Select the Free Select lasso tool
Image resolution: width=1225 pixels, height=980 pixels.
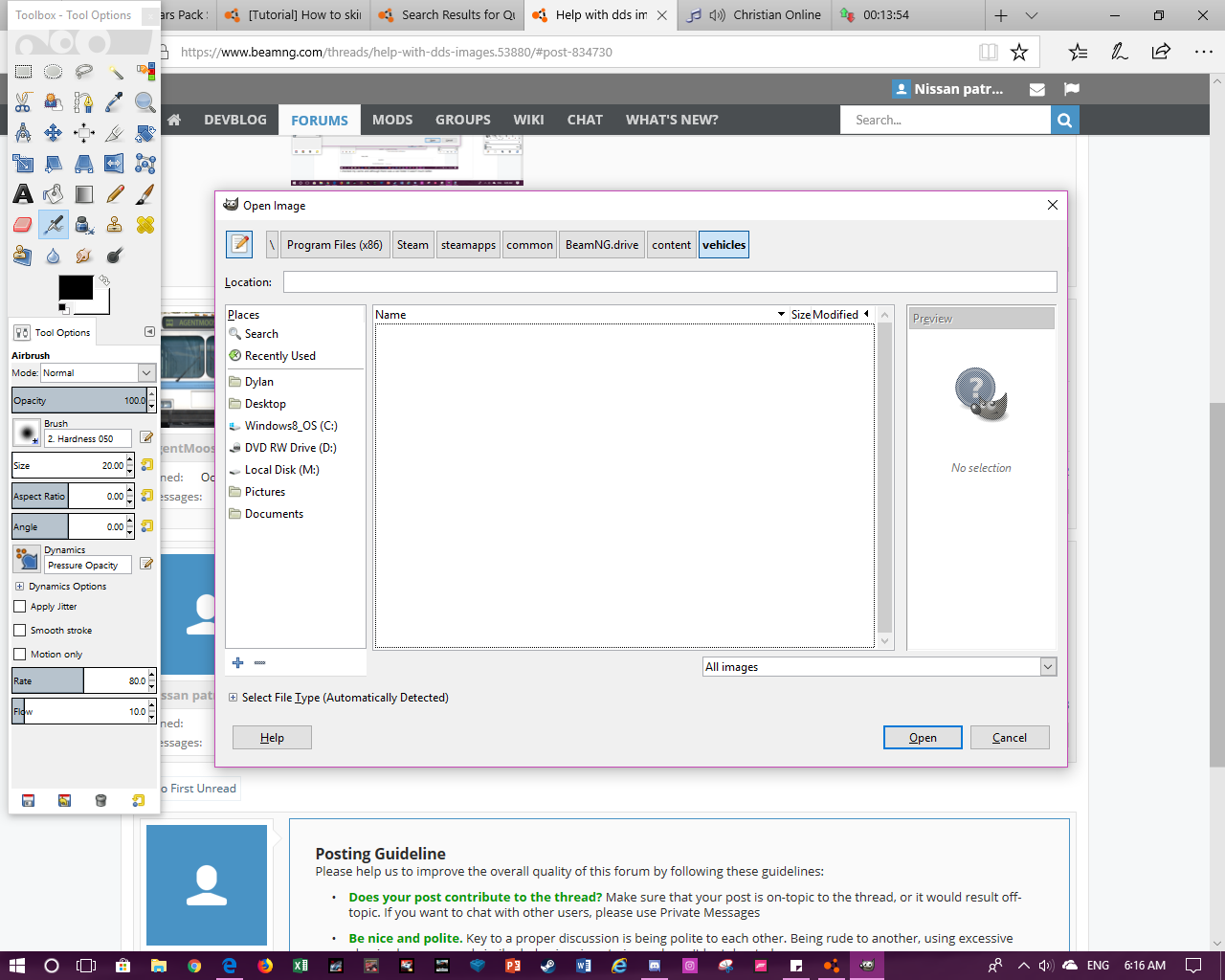tap(84, 72)
